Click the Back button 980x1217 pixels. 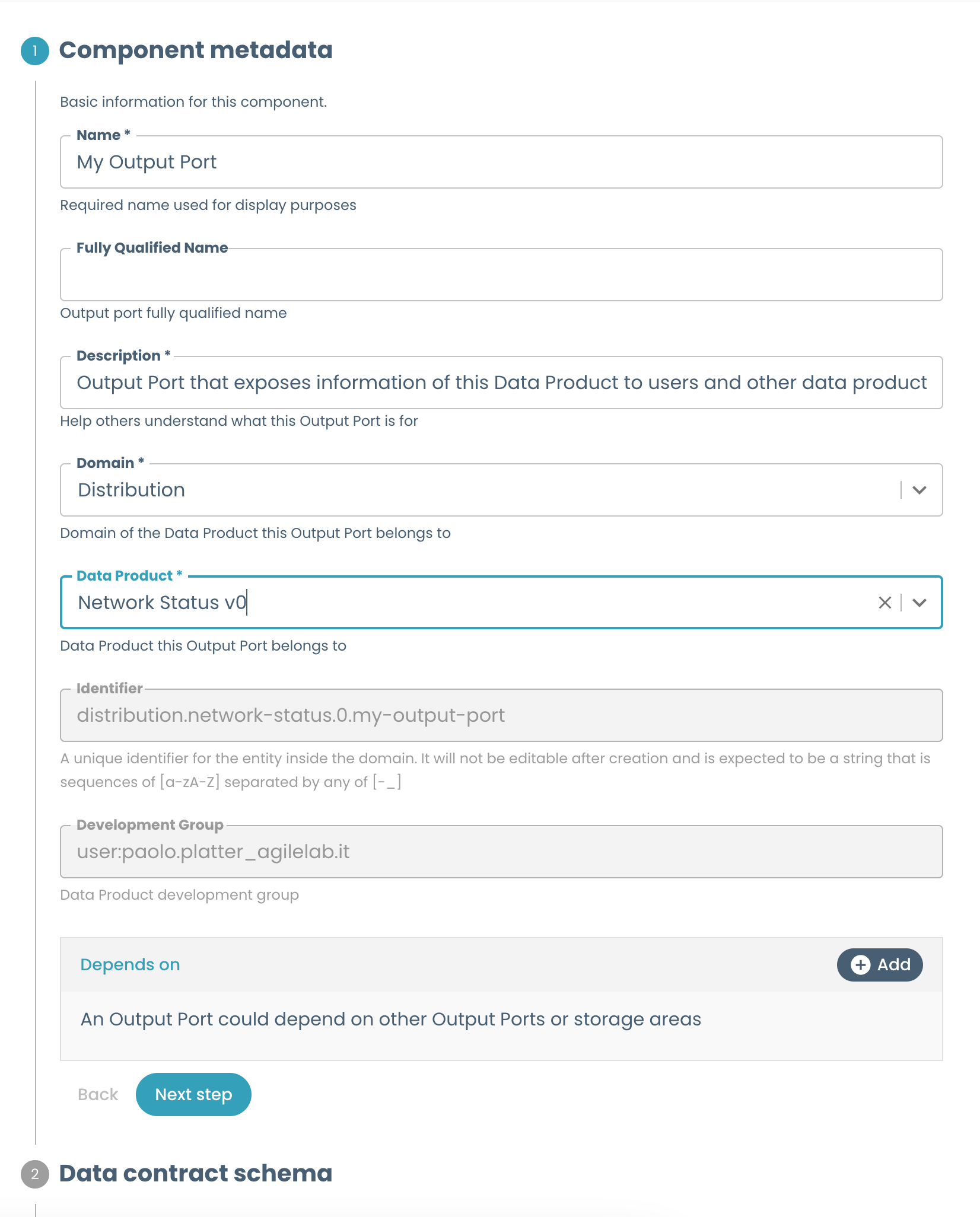click(x=98, y=1094)
